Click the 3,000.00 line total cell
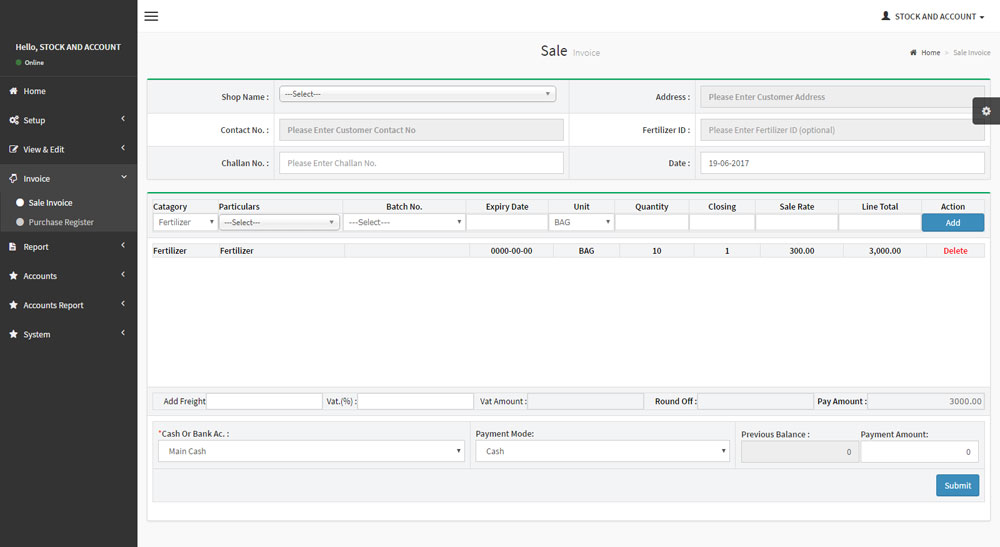This screenshot has width=1000, height=547. click(885, 251)
